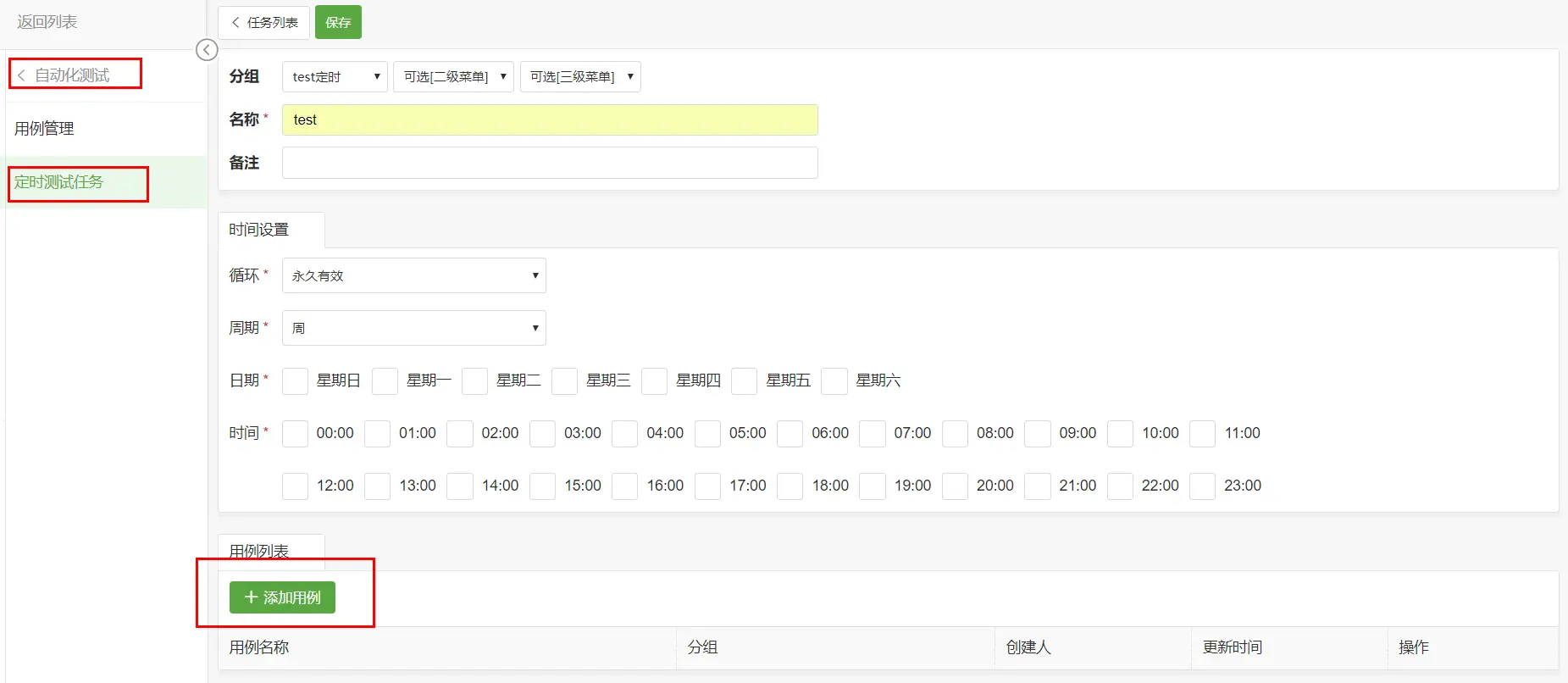Tick the 13:00 time checkbox

377,486
